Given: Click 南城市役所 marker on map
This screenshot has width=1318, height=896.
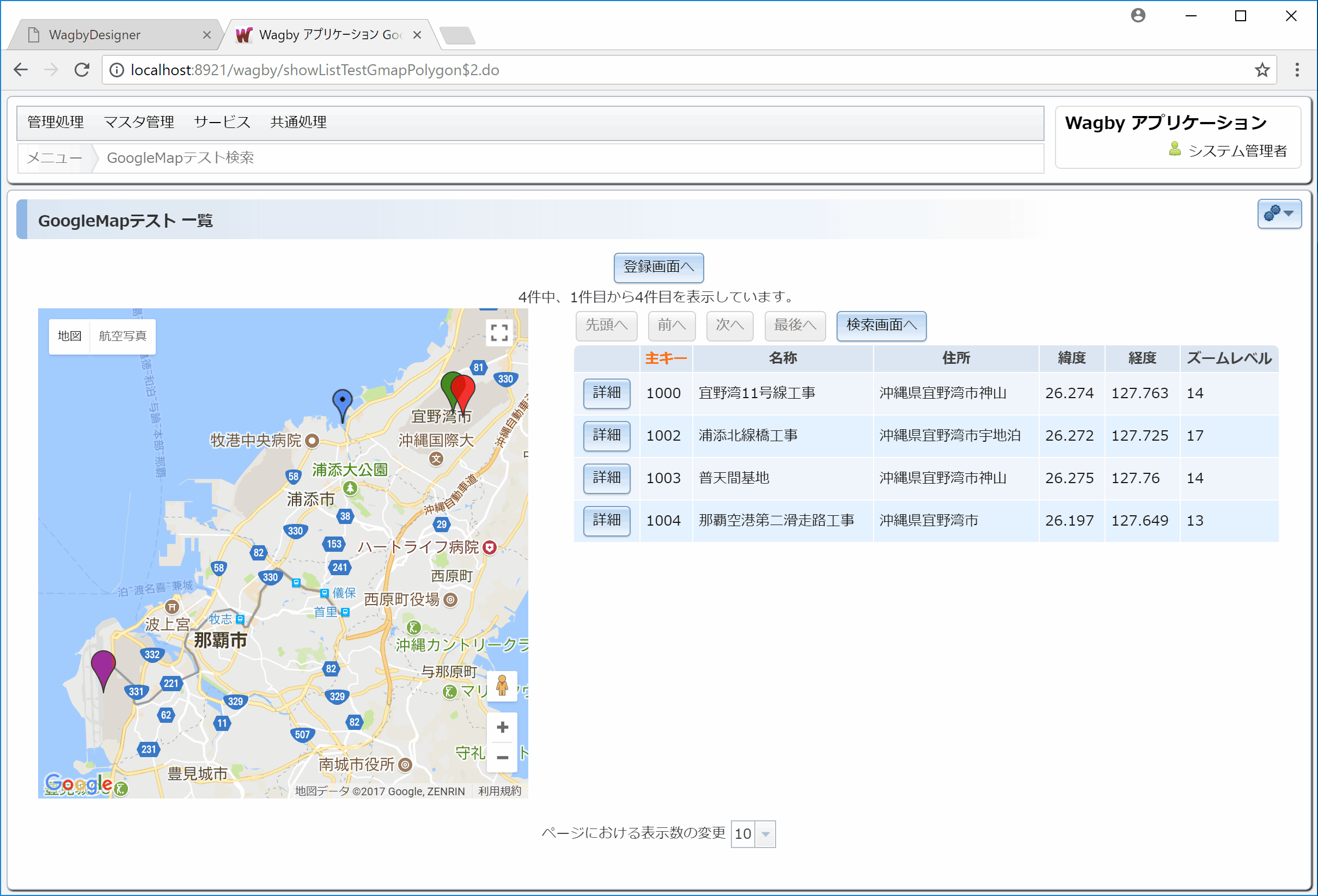Looking at the screenshot, I should (405, 764).
